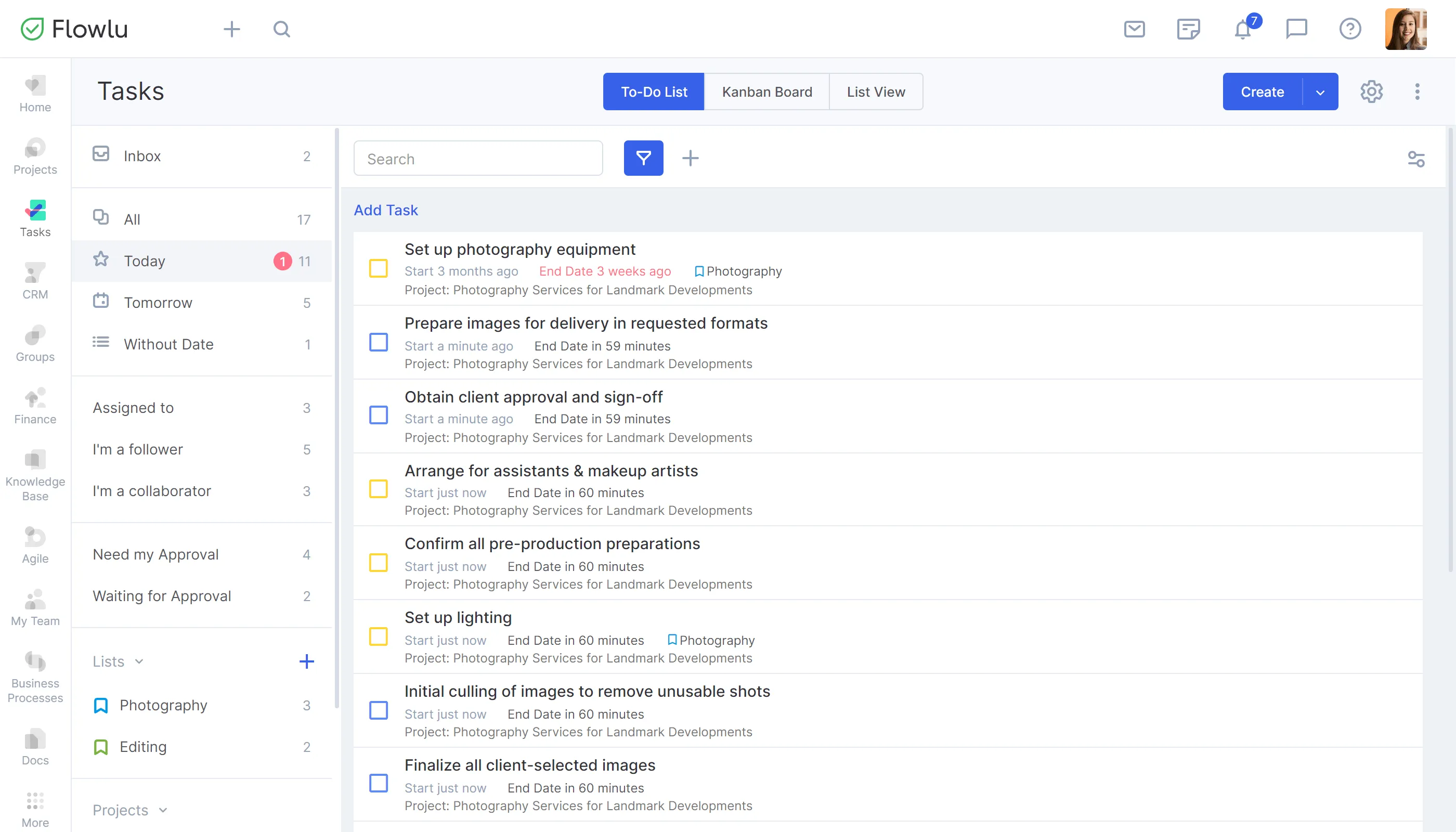
Task: Click Add Task link
Action: point(386,210)
